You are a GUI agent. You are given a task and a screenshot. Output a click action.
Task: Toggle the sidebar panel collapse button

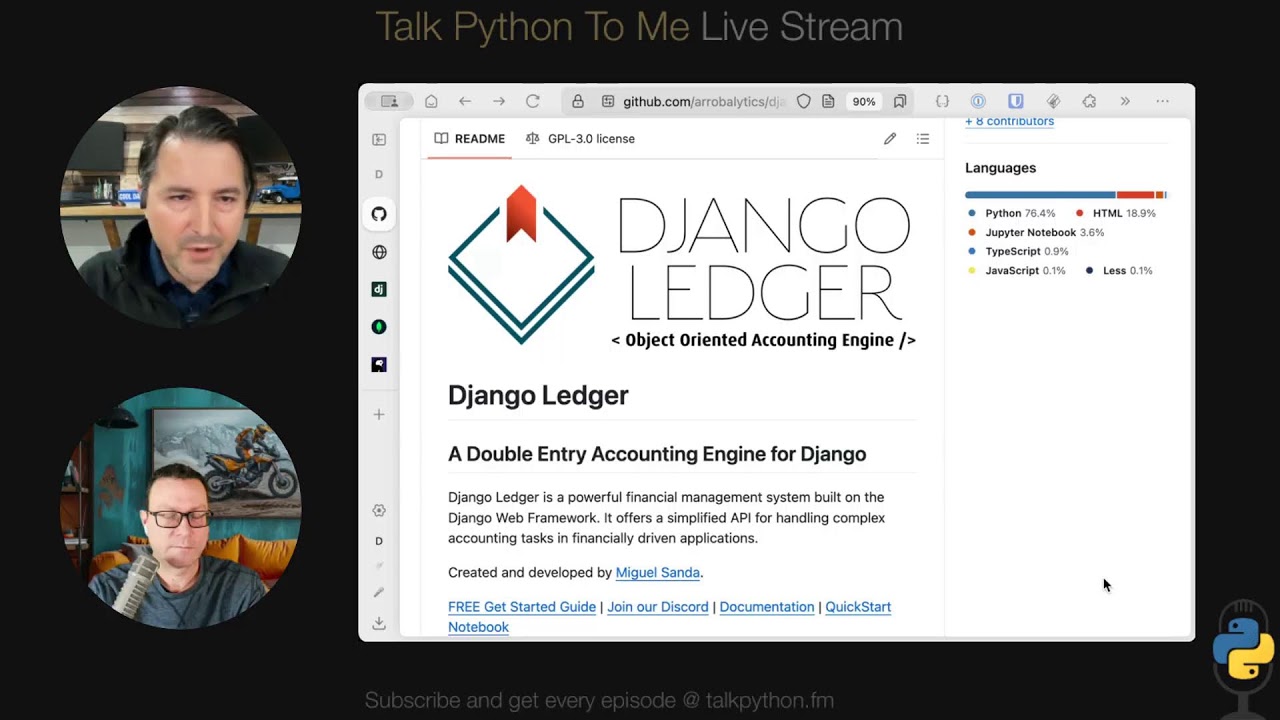379,140
